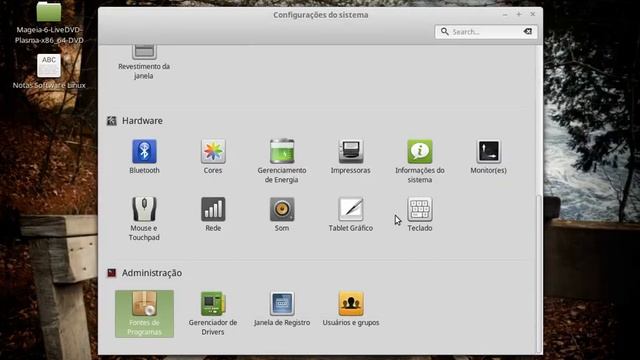The width and height of the screenshot is (640, 360).
Task: Click the Search input field
Action: (485, 31)
